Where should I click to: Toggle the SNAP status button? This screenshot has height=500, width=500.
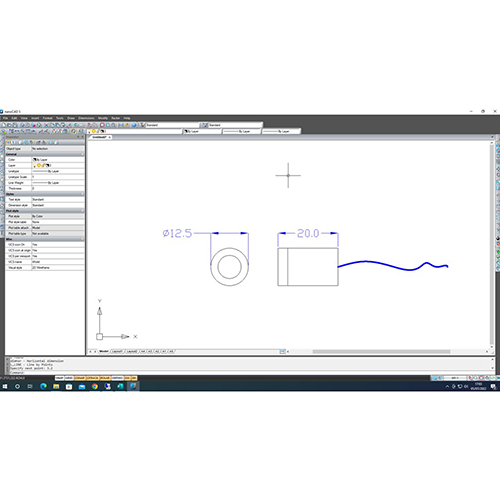click(60, 378)
